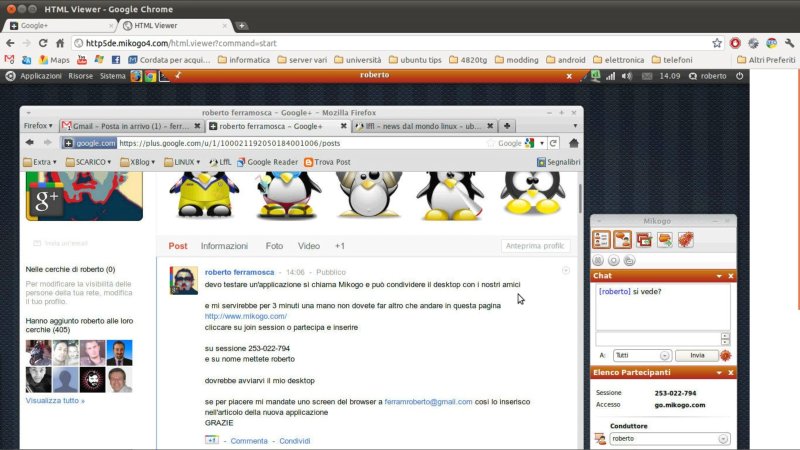Screen dimensions: 800x450
Task: Click Commenta under the post
Action: coord(248,441)
